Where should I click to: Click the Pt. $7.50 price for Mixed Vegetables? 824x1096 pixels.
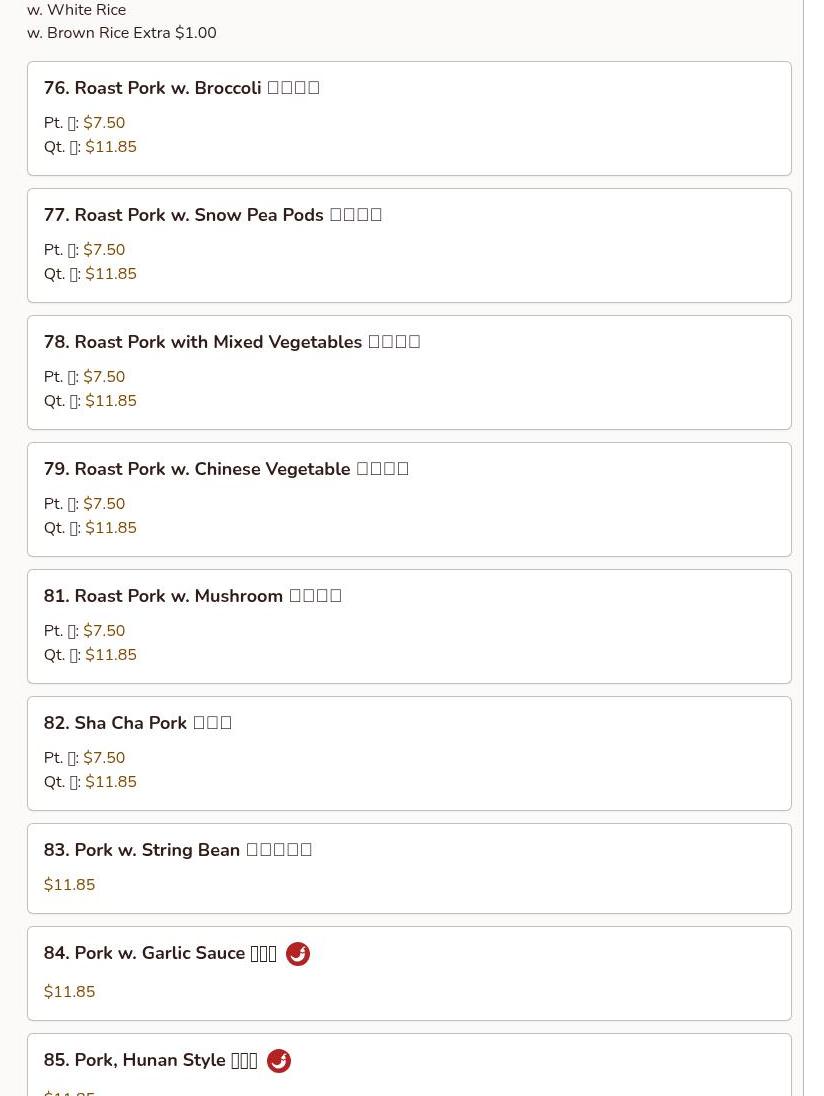pyautogui.click(x=104, y=377)
